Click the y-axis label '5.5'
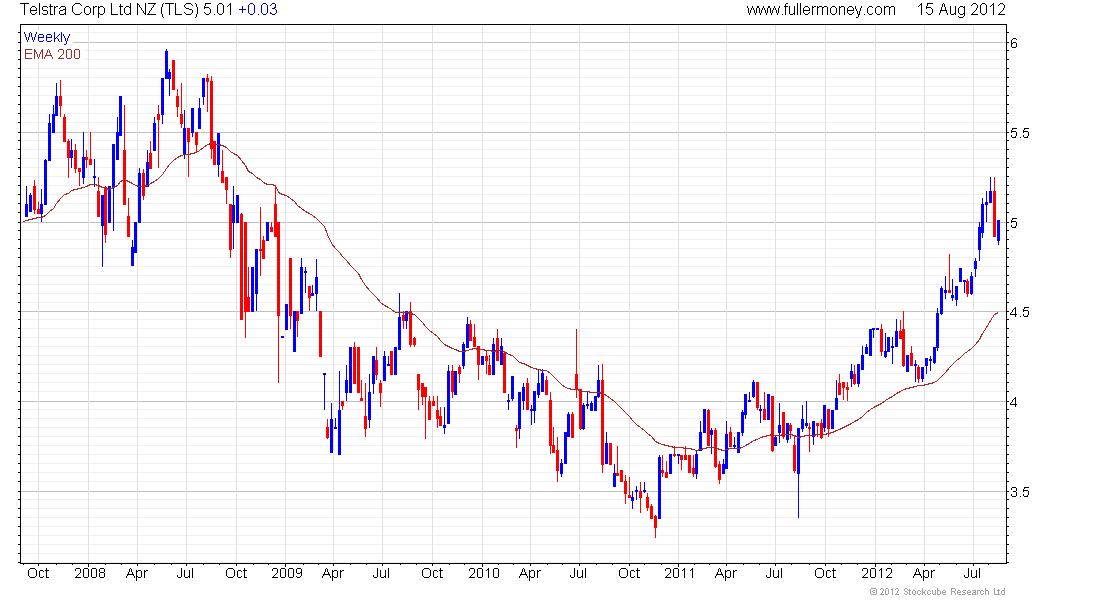 (1019, 133)
